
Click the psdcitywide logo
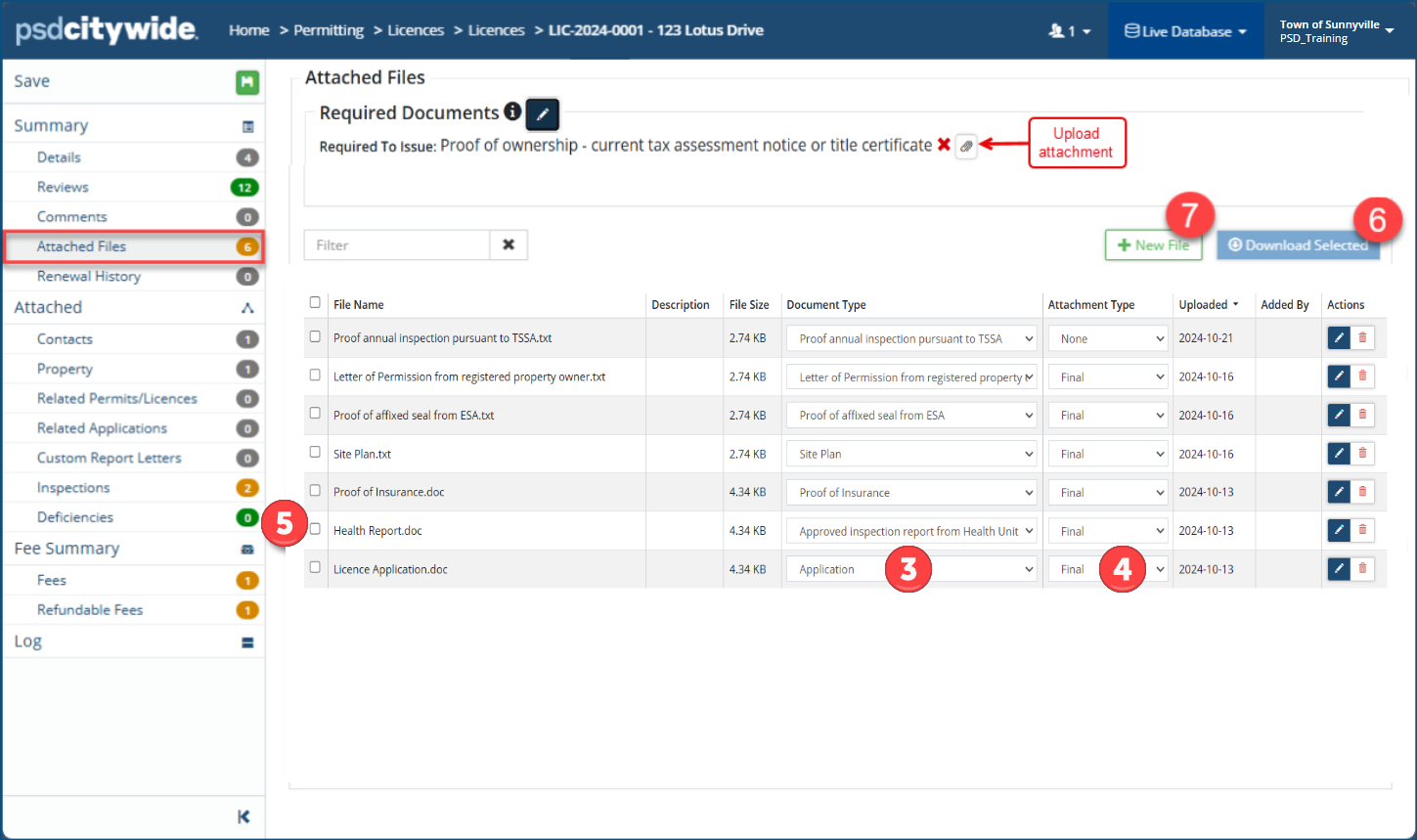107,30
